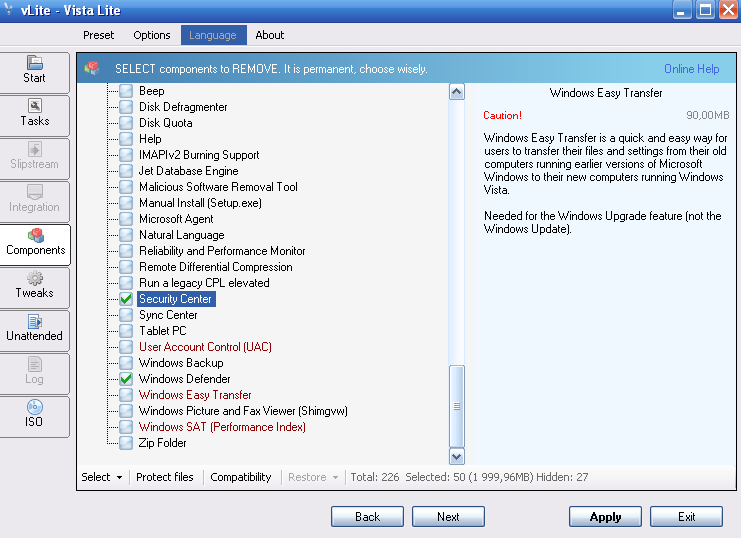Check the Disk Defragmenter checkbox
Viewport: 741px width, 538px height.
[x=126, y=107]
